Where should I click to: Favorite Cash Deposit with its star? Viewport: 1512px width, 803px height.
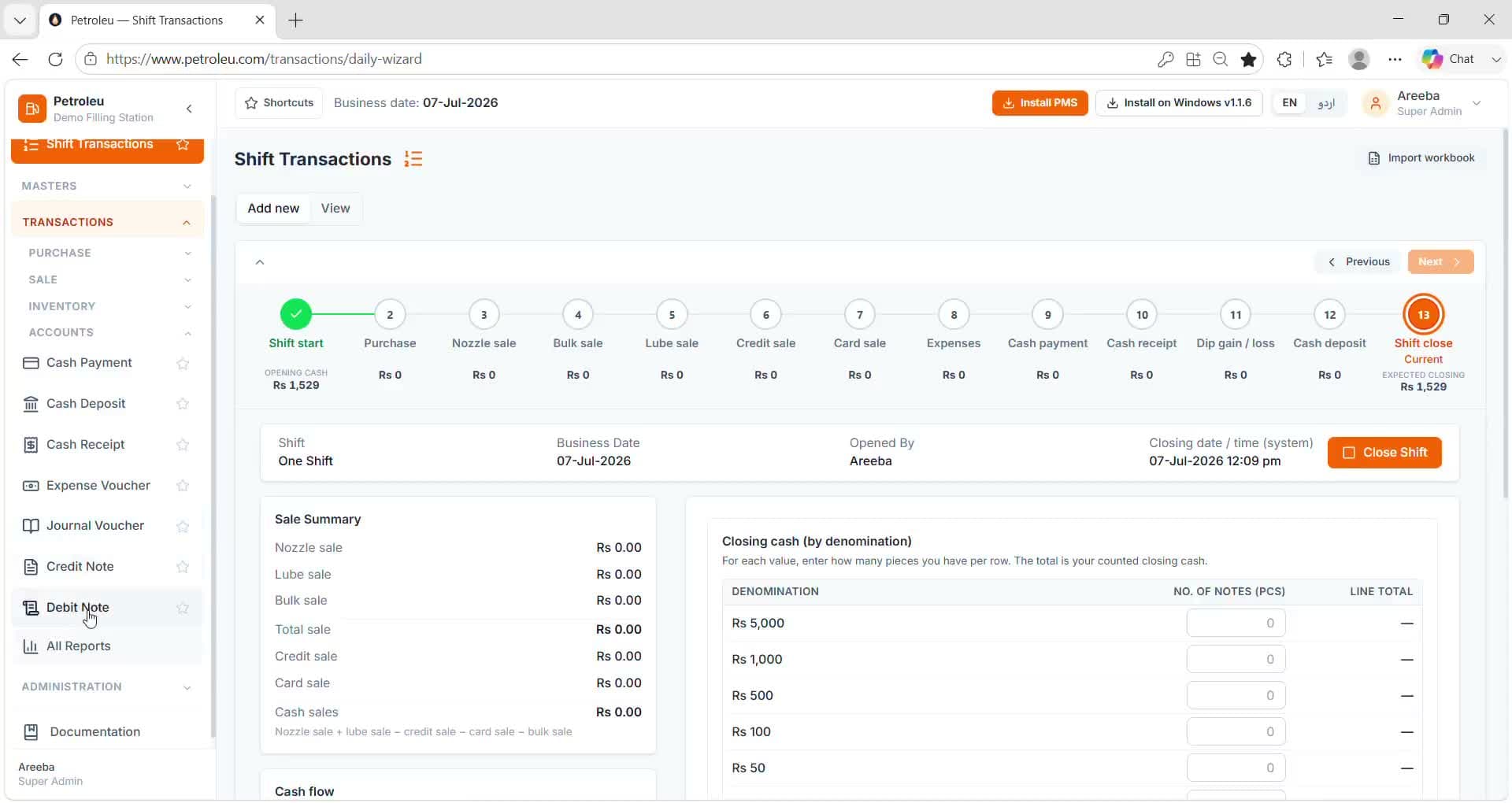click(183, 404)
